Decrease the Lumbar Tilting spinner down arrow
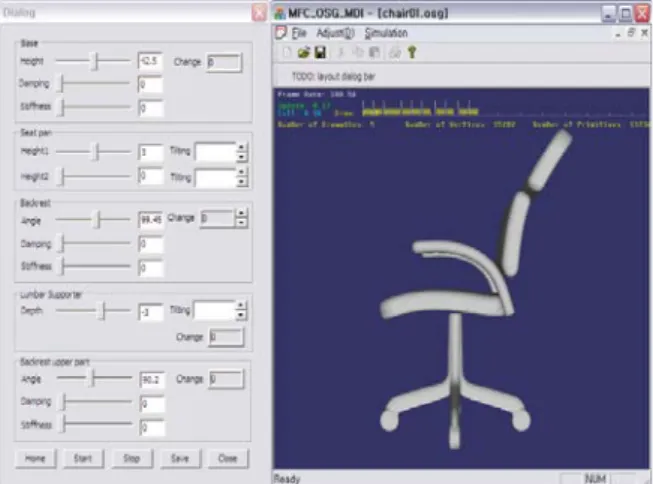The image size is (653, 484). pos(241,315)
